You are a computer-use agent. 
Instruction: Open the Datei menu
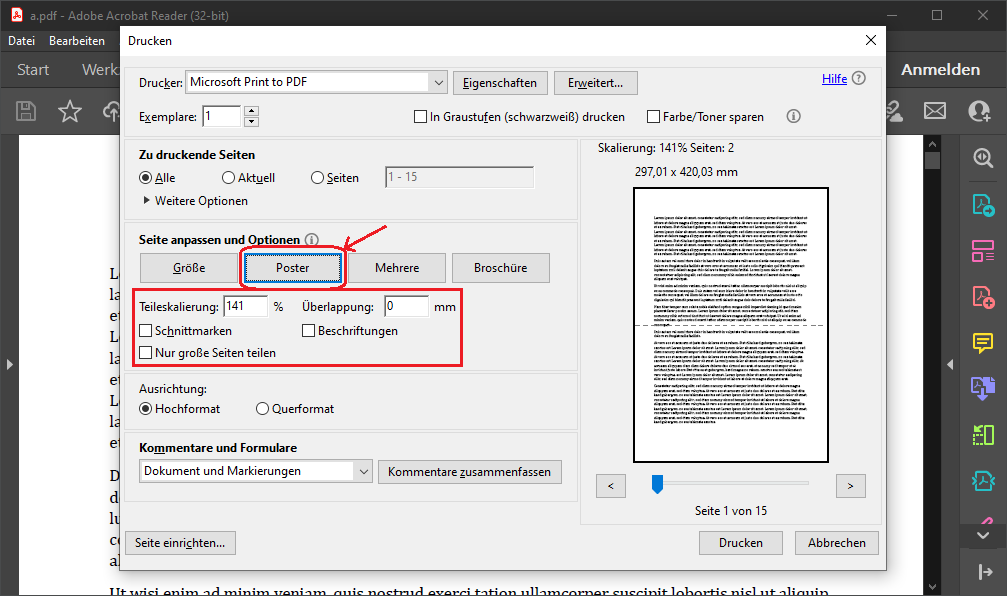22,41
